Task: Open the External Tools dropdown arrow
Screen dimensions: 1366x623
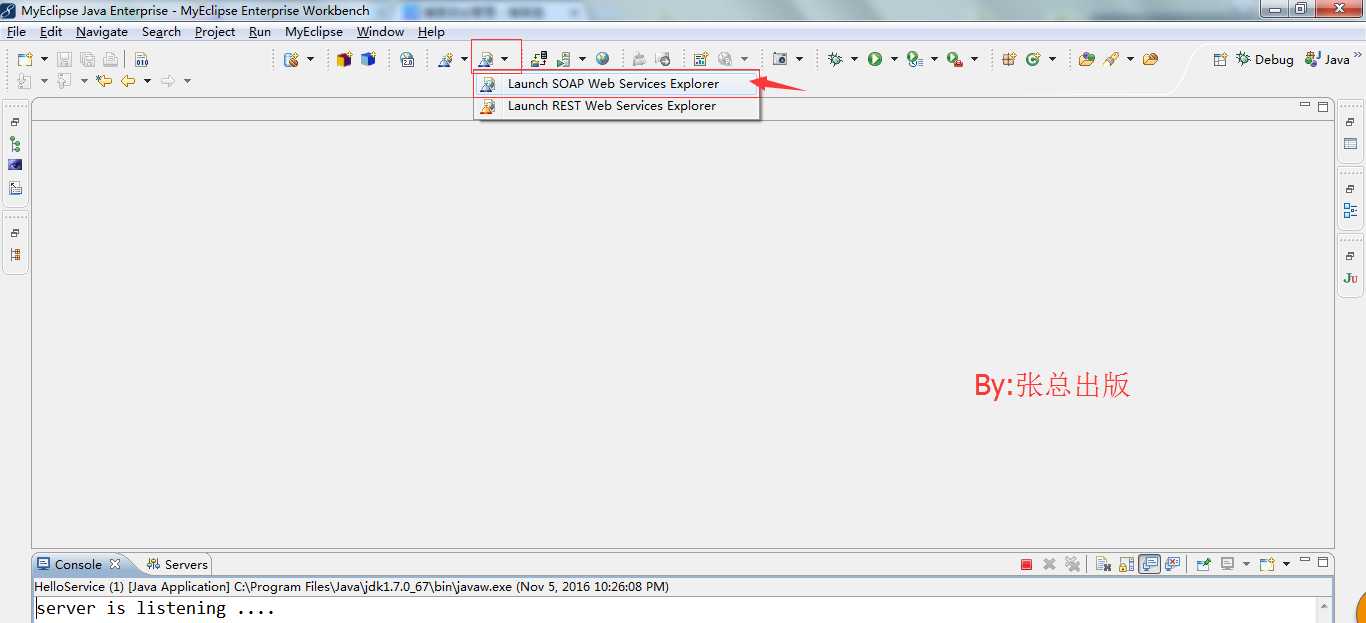Action: (974, 60)
